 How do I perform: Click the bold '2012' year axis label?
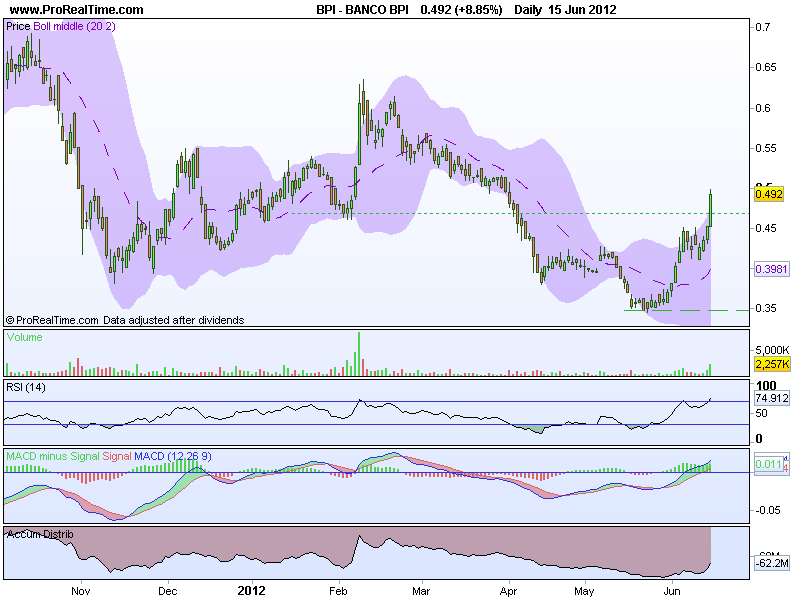coord(251,591)
